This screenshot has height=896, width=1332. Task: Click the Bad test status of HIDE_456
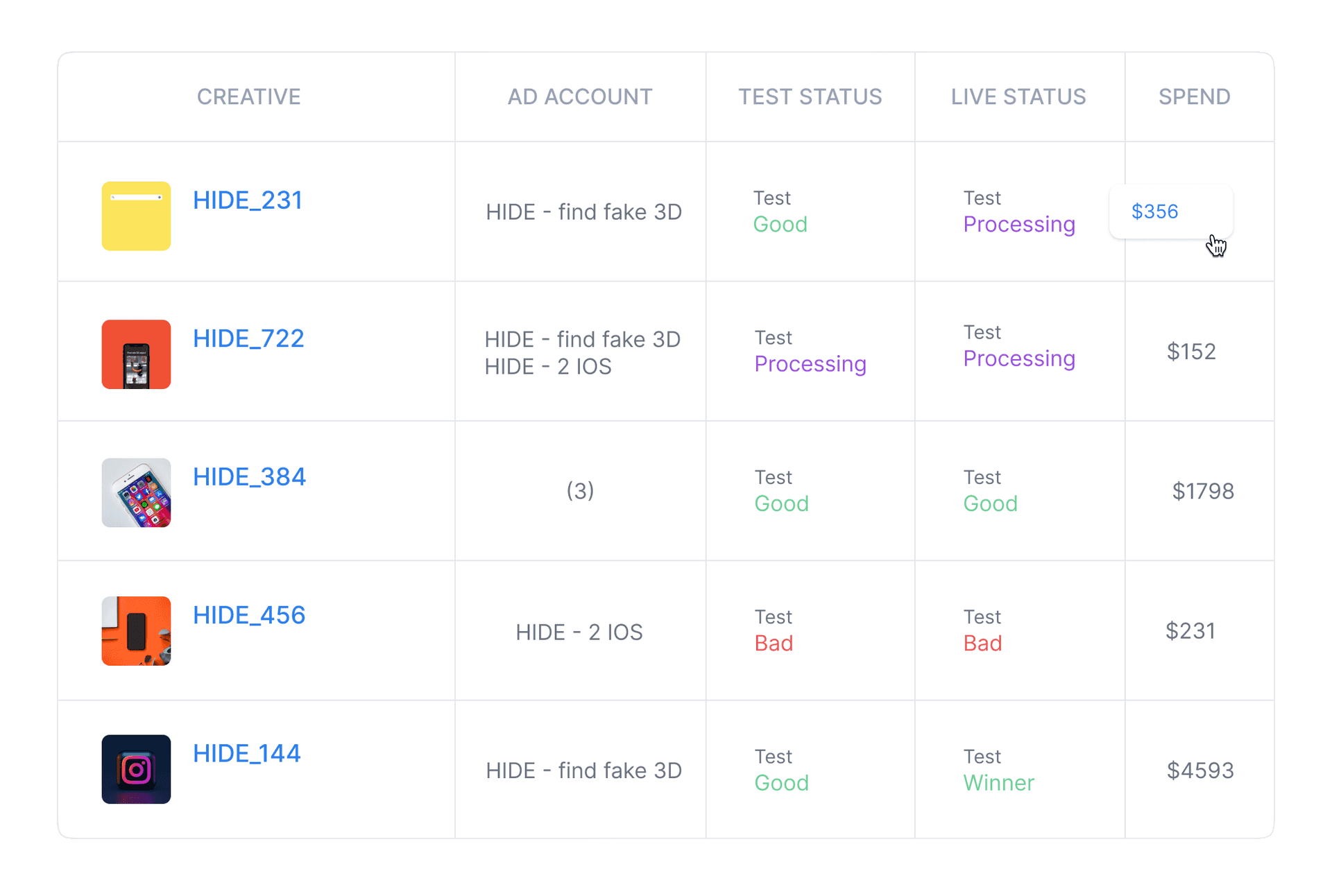pyautogui.click(x=774, y=644)
